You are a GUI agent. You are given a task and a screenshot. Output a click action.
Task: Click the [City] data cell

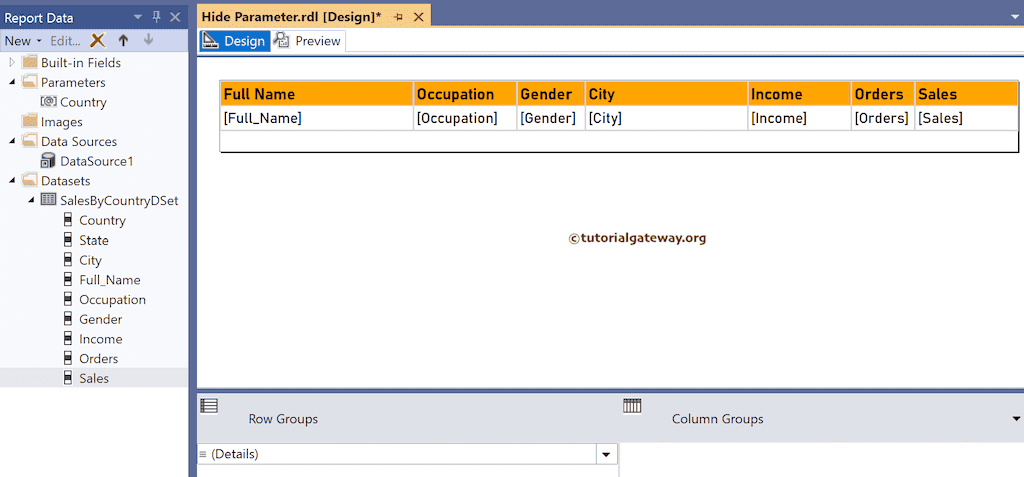[x=667, y=118]
